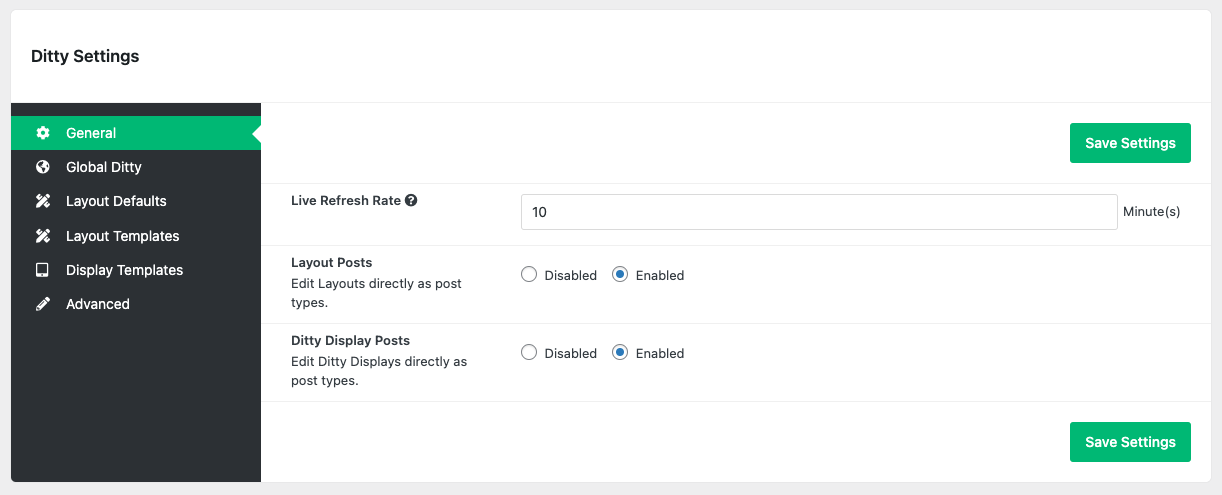
Task: Click the Global Ditty globe icon
Action: point(43,167)
